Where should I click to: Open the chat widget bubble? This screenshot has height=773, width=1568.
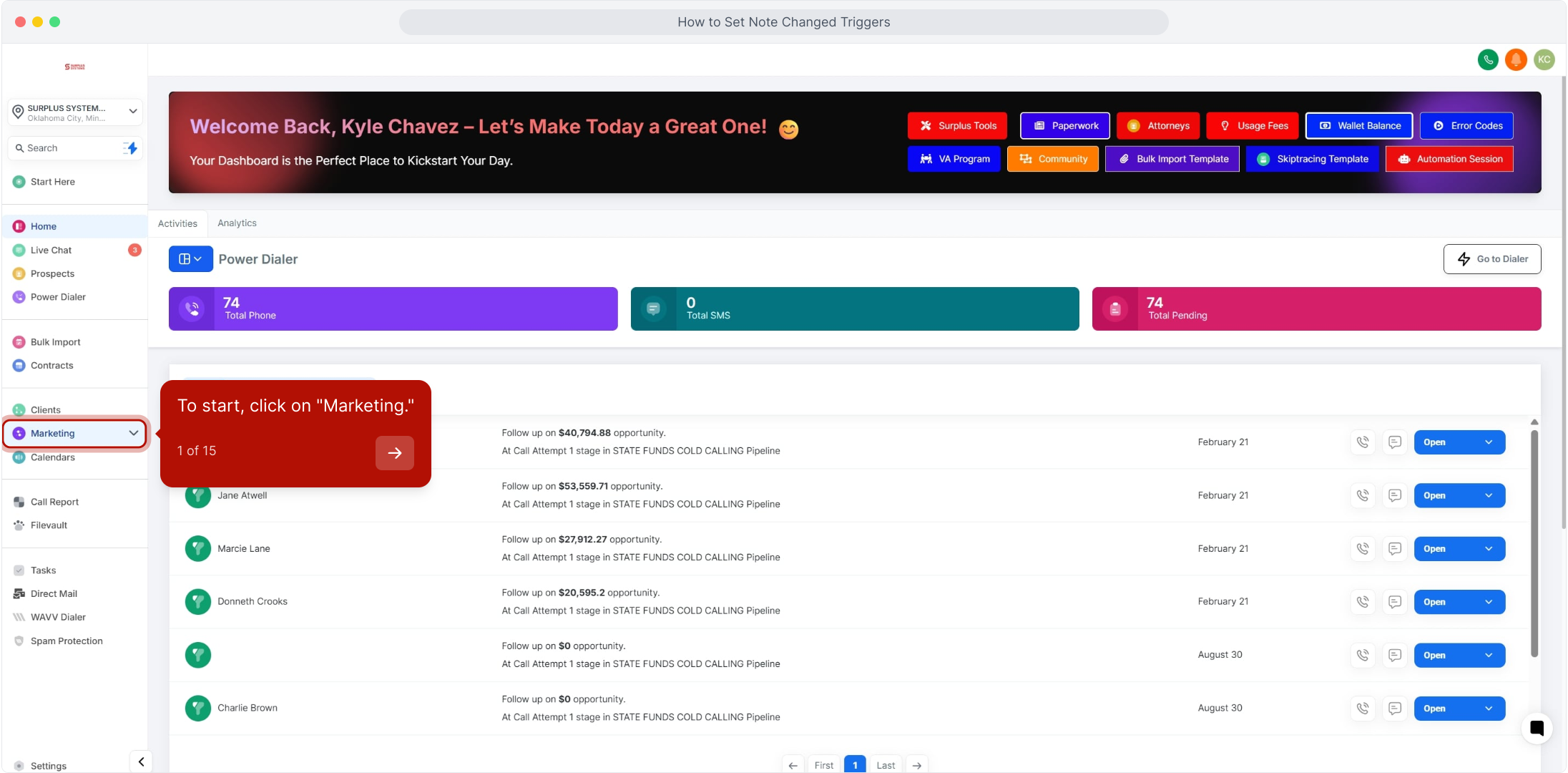1537,729
